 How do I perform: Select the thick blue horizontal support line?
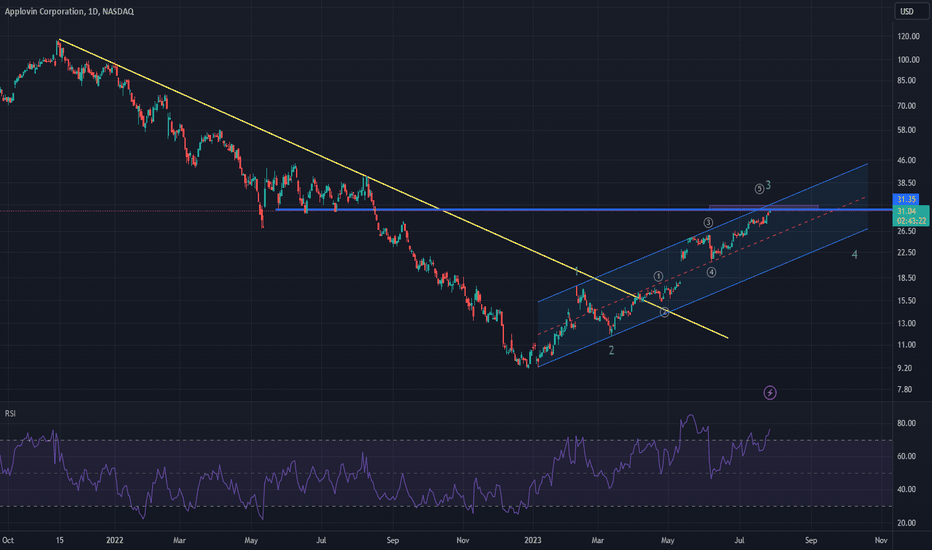[584, 209]
